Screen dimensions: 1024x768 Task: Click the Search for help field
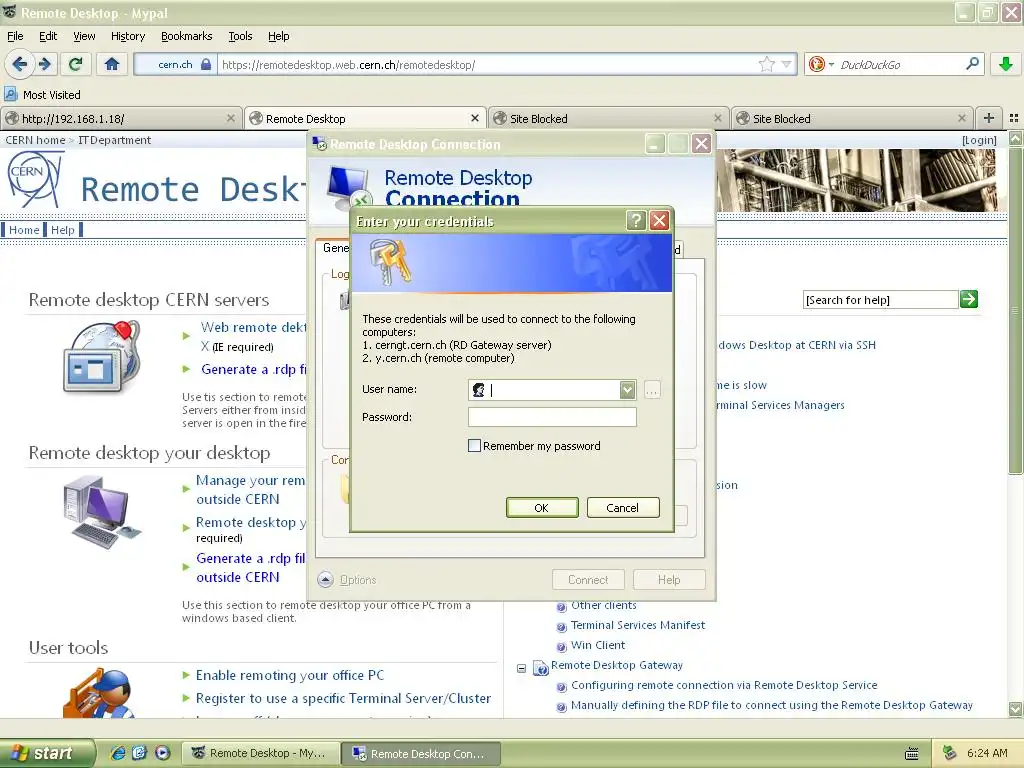[880, 300]
